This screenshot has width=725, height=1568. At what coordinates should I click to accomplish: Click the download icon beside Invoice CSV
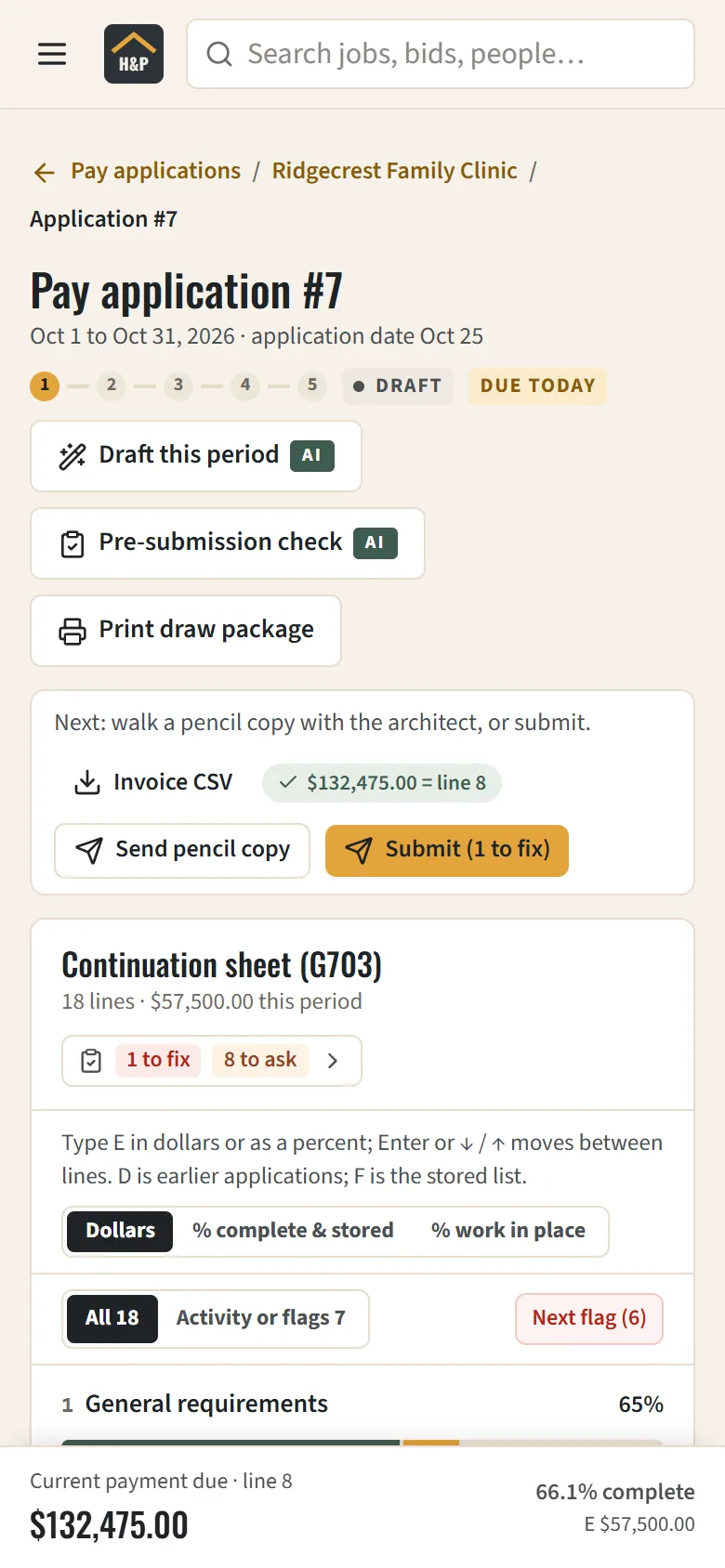(x=87, y=782)
